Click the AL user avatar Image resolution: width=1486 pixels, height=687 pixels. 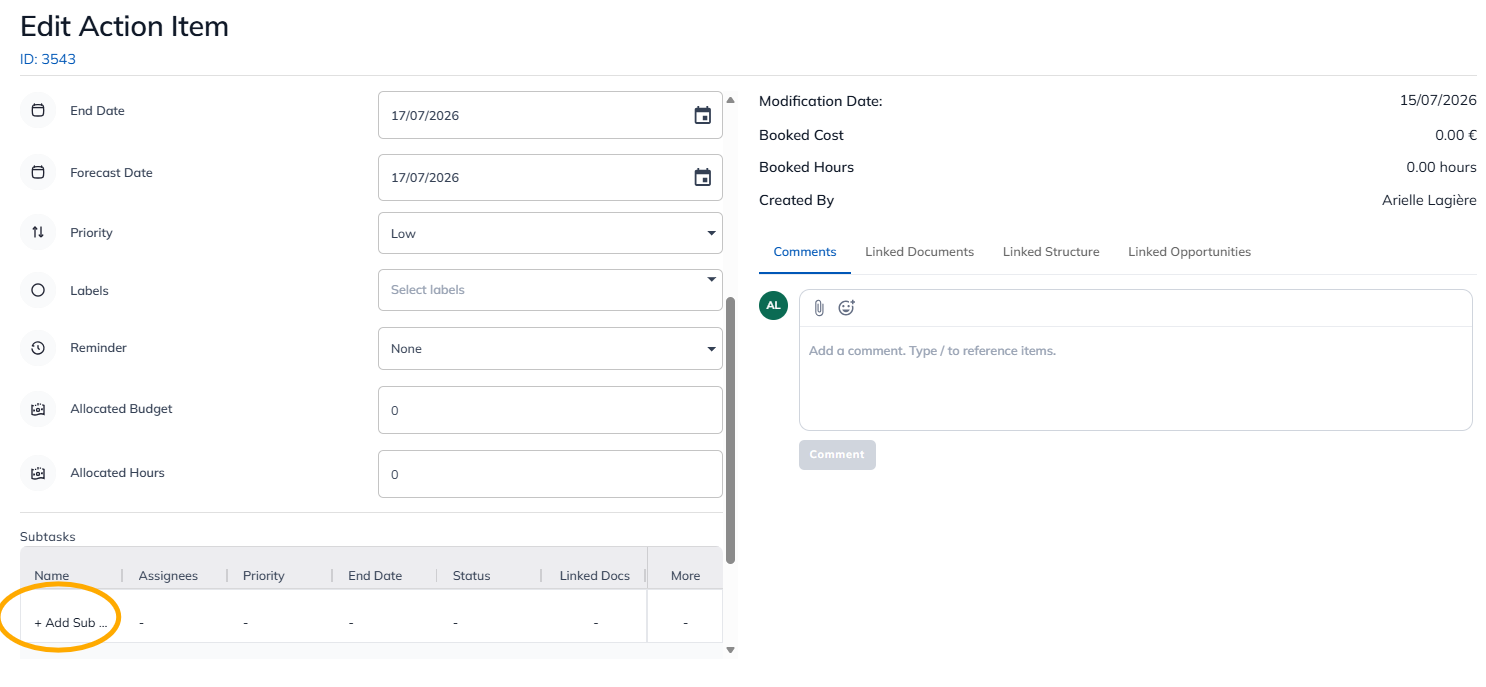coord(774,305)
